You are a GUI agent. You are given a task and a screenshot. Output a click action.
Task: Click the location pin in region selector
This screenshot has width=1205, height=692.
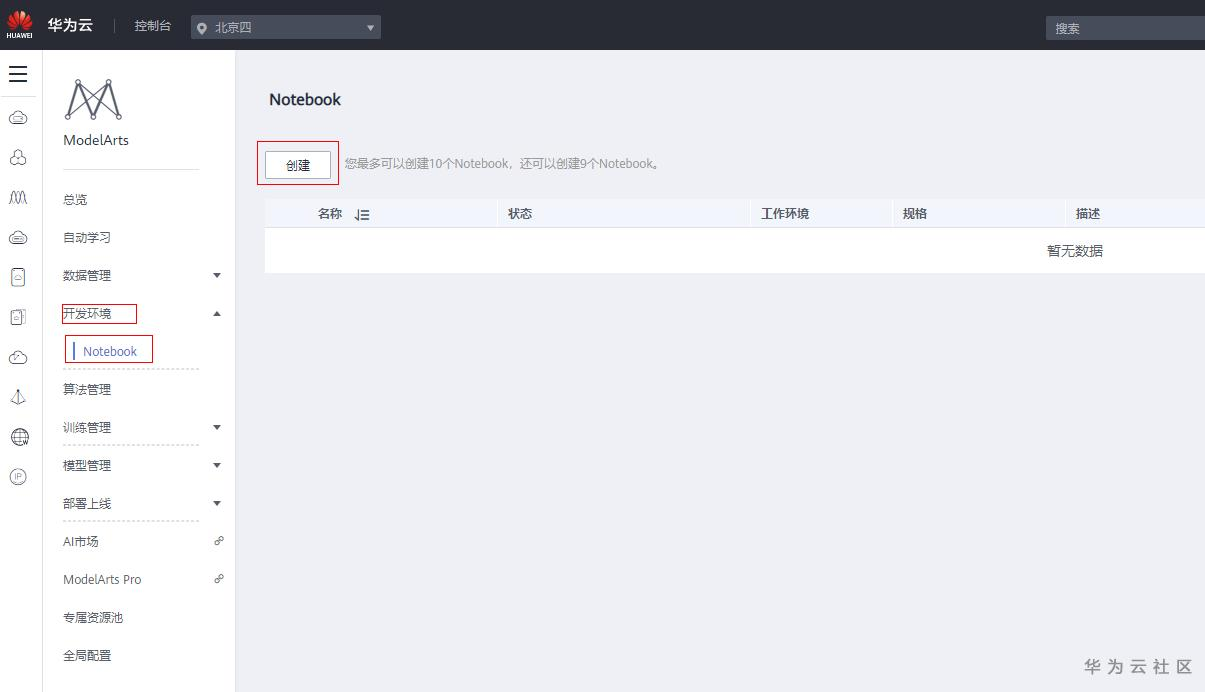coord(202,28)
